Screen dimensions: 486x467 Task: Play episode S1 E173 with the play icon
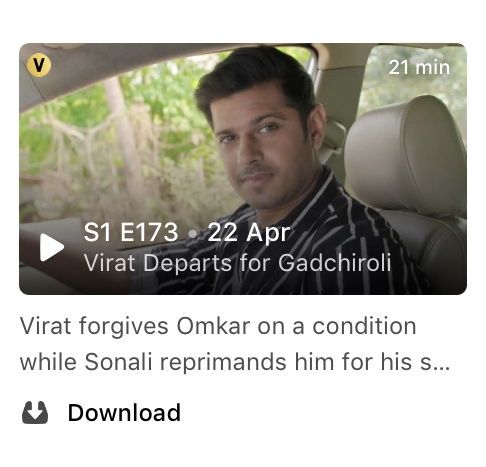pos(52,247)
